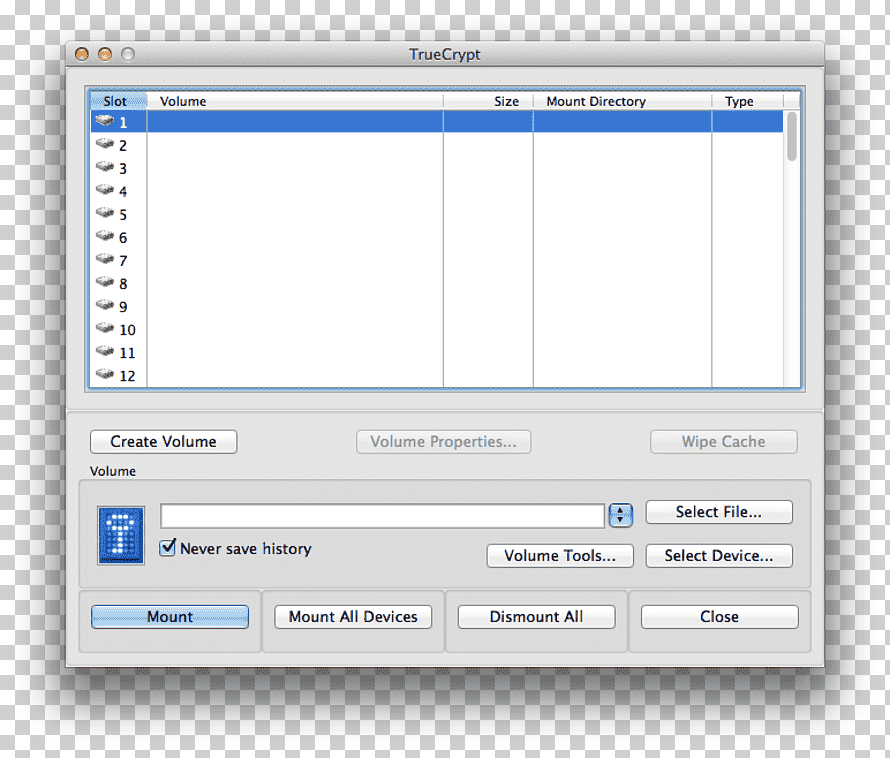
Task: Open the volume path history dropdown
Action: (x=620, y=515)
